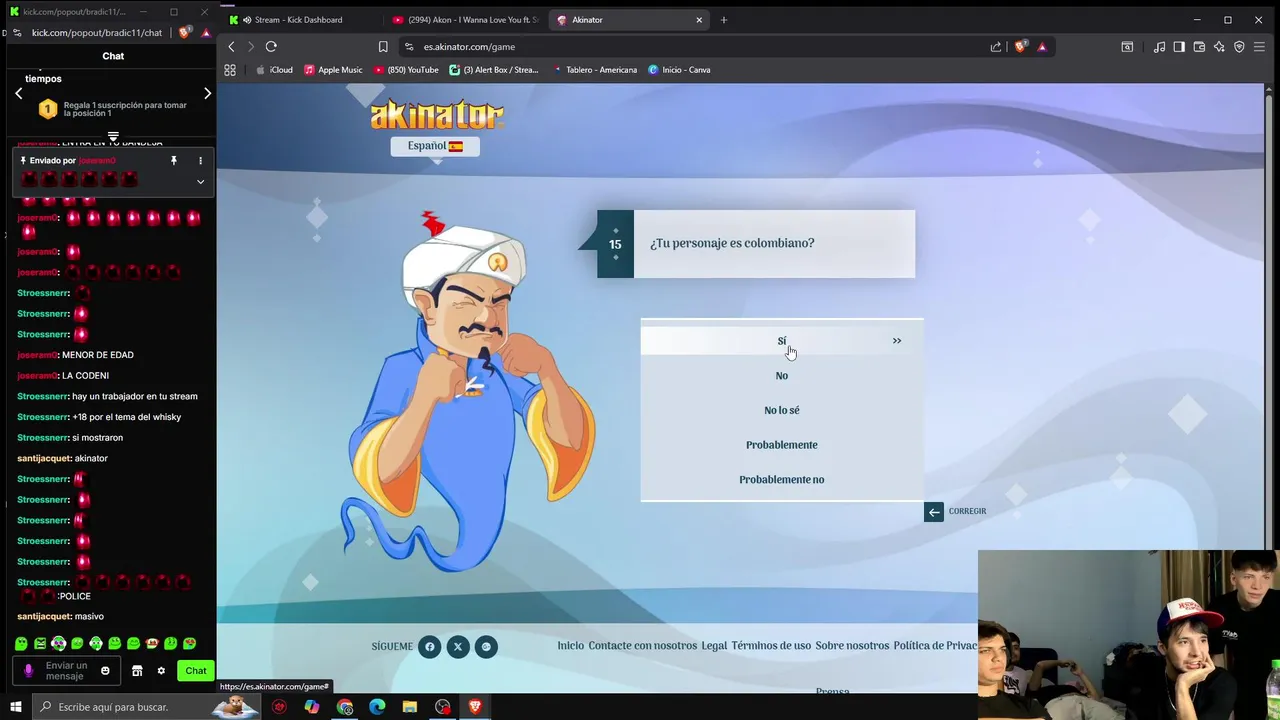The height and width of the screenshot is (720, 1280).
Task: Unpin the pinned chat message
Action: [x=173, y=161]
